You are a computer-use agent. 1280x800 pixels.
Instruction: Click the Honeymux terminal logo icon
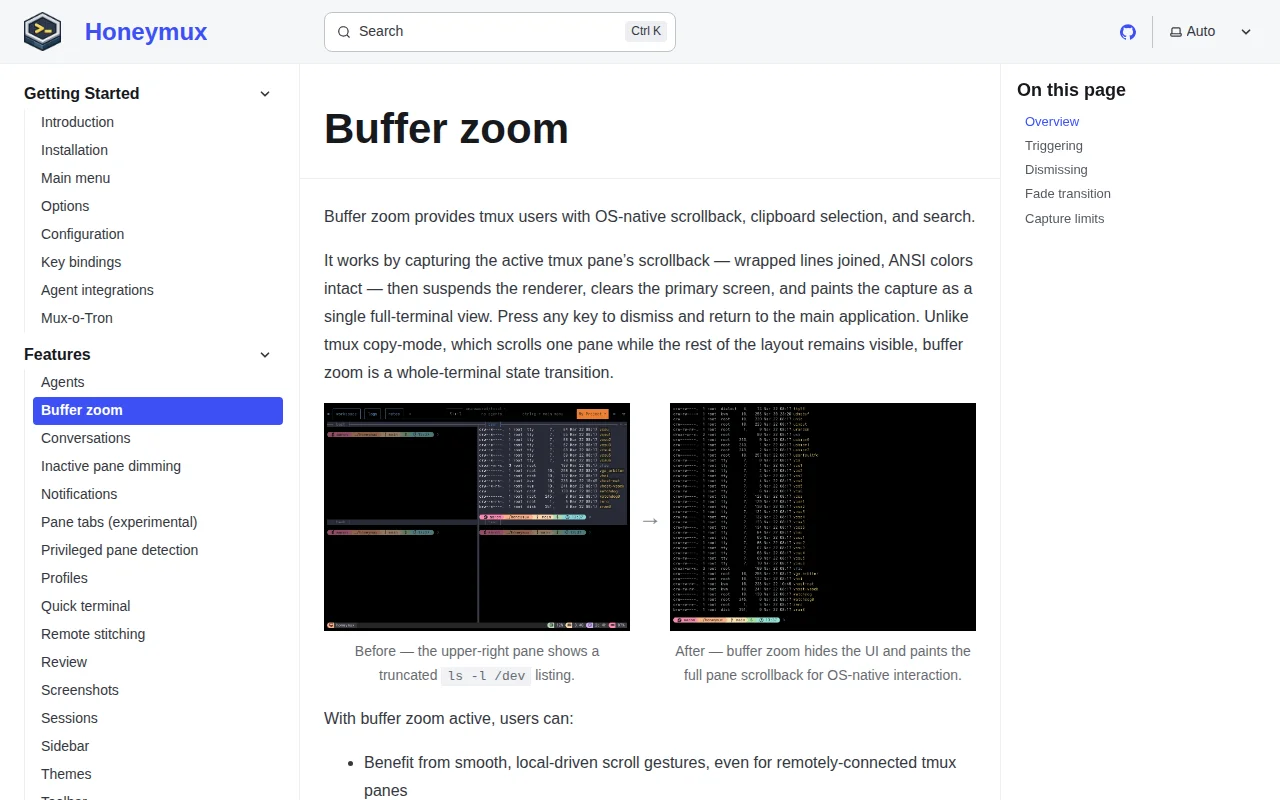point(43,32)
